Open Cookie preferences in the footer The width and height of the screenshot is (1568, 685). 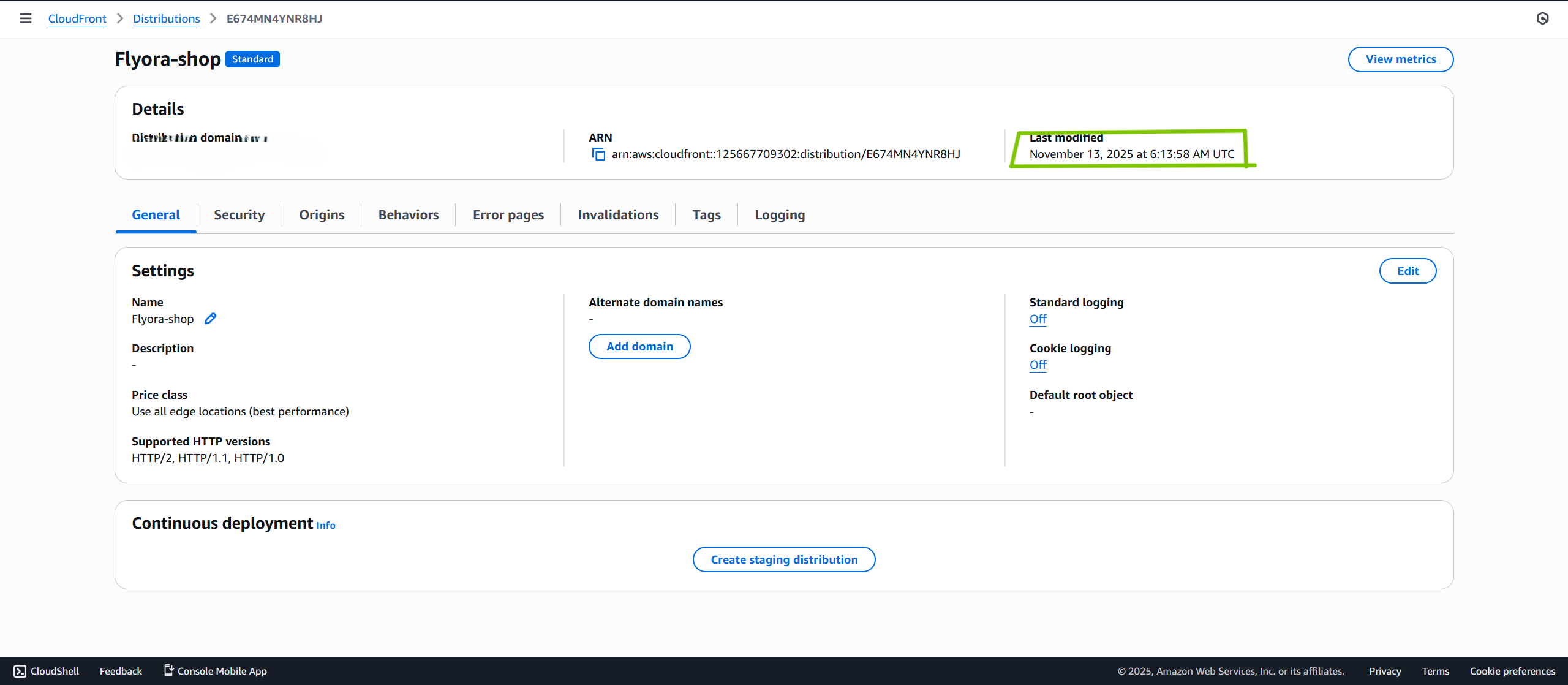coord(1513,671)
